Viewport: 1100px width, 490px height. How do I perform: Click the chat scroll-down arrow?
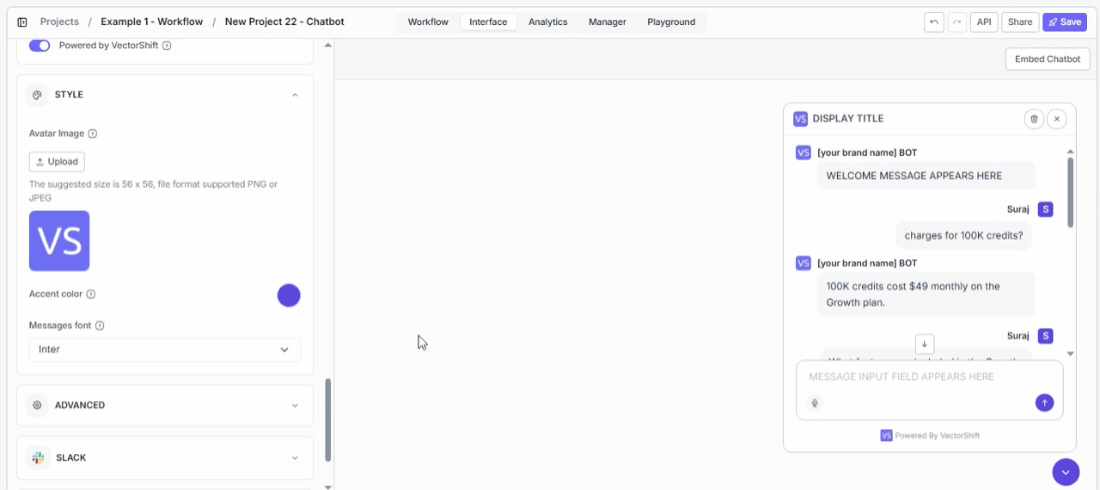pyautogui.click(x=1070, y=354)
